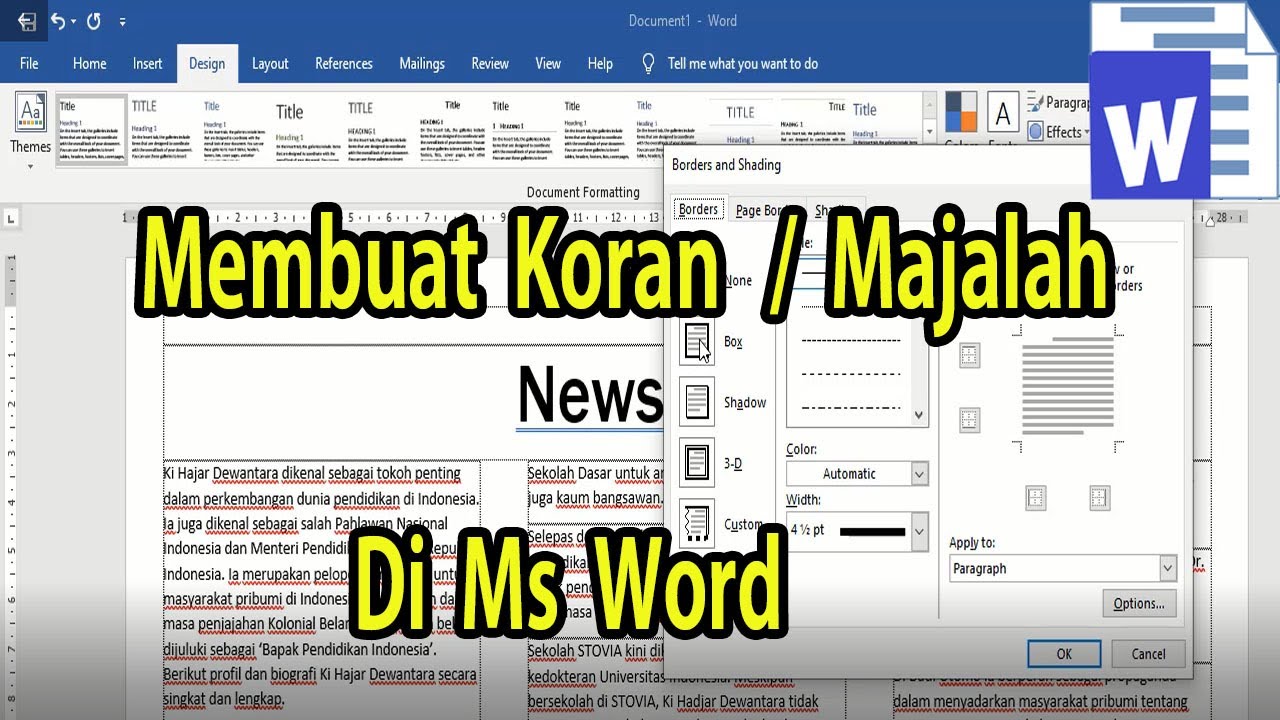1280x720 pixels.
Task: Choose the Shadow border setting icon
Action: (x=697, y=402)
